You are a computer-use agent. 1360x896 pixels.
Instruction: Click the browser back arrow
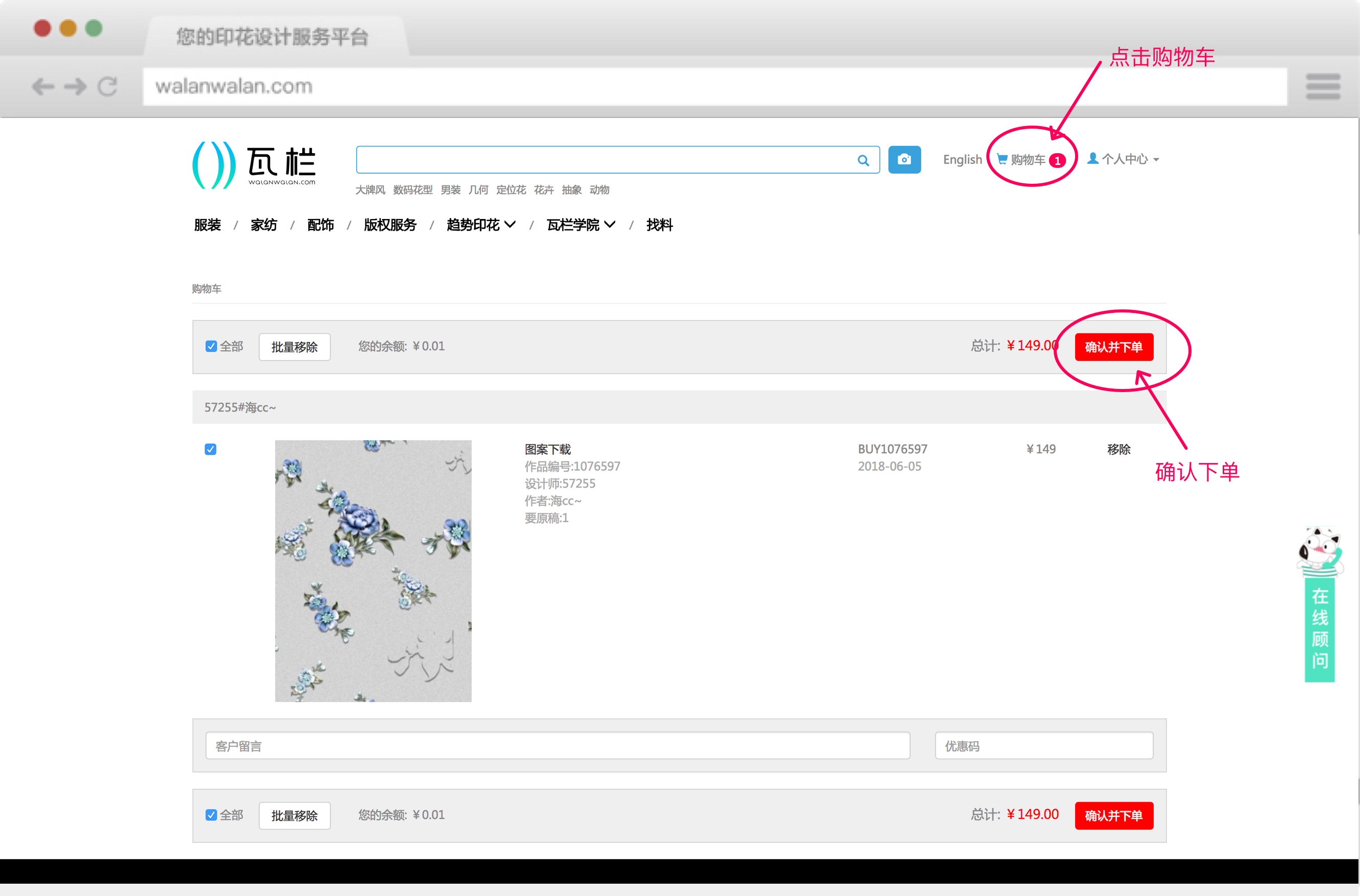43,87
